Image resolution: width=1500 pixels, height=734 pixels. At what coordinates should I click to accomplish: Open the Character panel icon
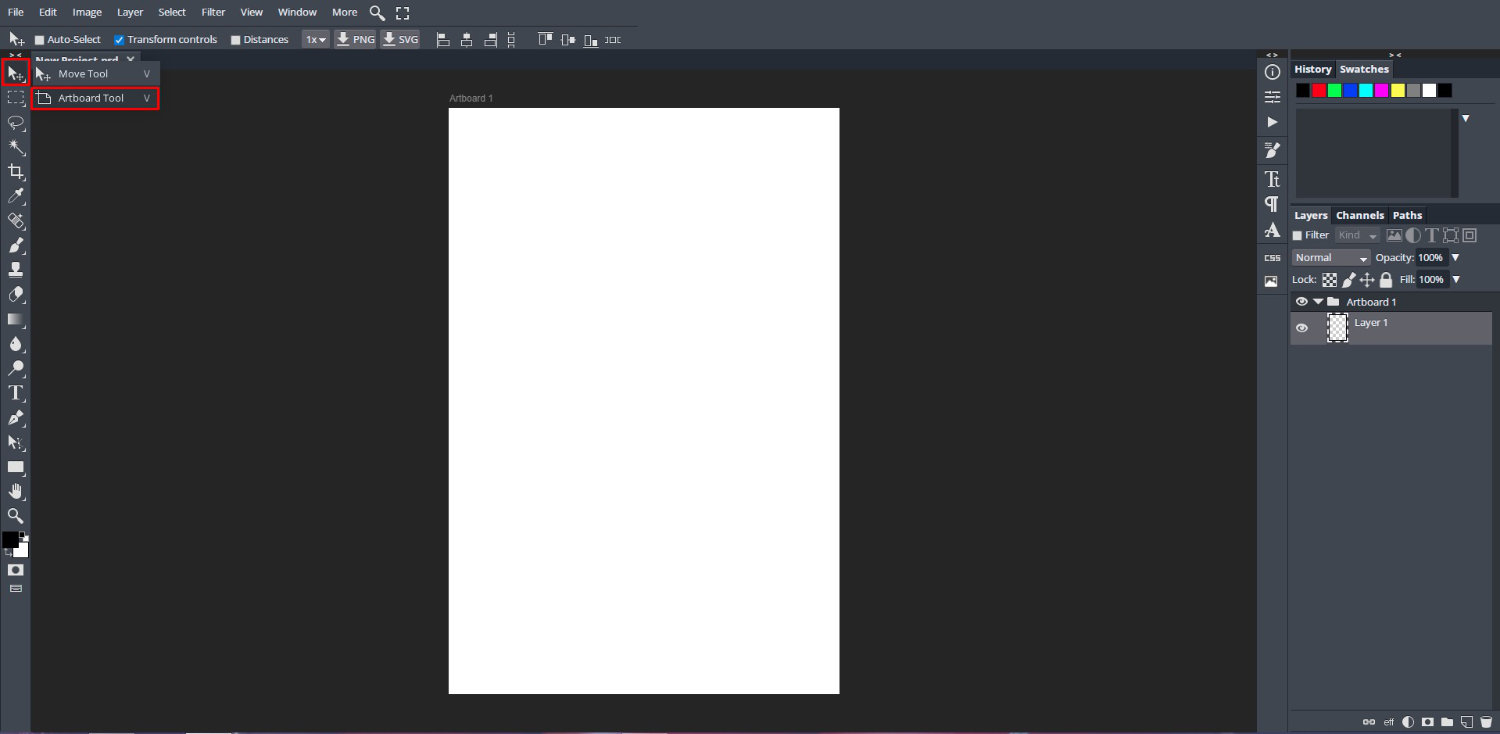[1272, 179]
